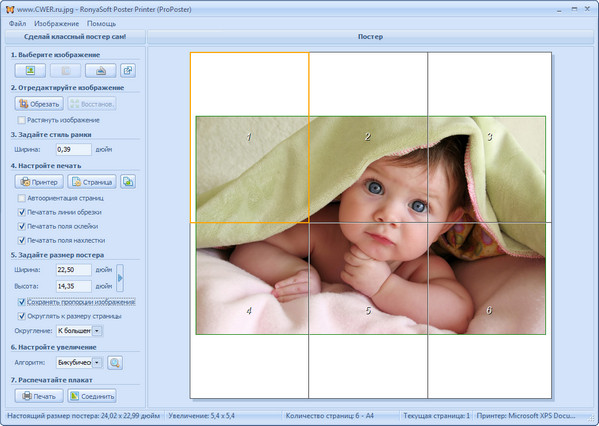Click the Печать button
The width and height of the screenshot is (599, 426).
pos(39,396)
